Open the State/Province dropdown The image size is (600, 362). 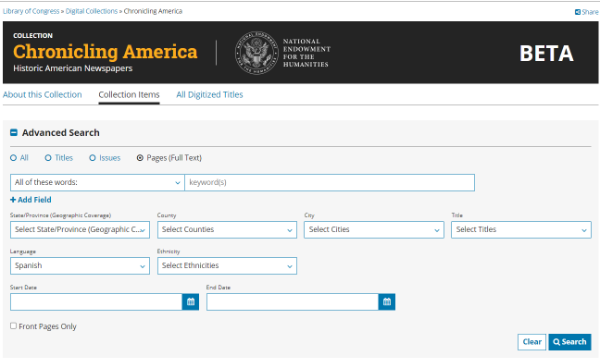[80, 230]
